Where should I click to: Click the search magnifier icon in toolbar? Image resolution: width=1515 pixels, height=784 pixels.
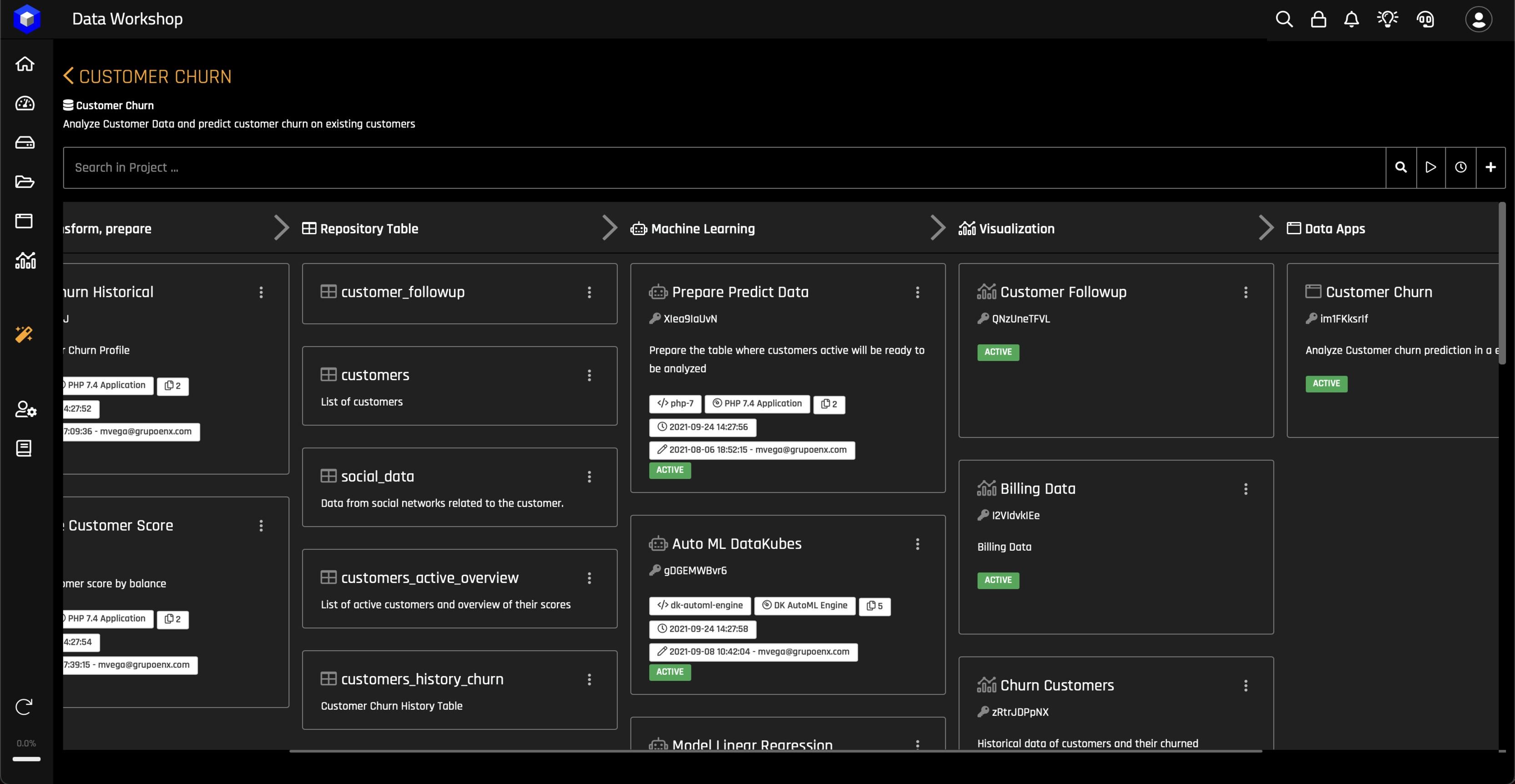pyautogui.click(x=1283, y=19)
